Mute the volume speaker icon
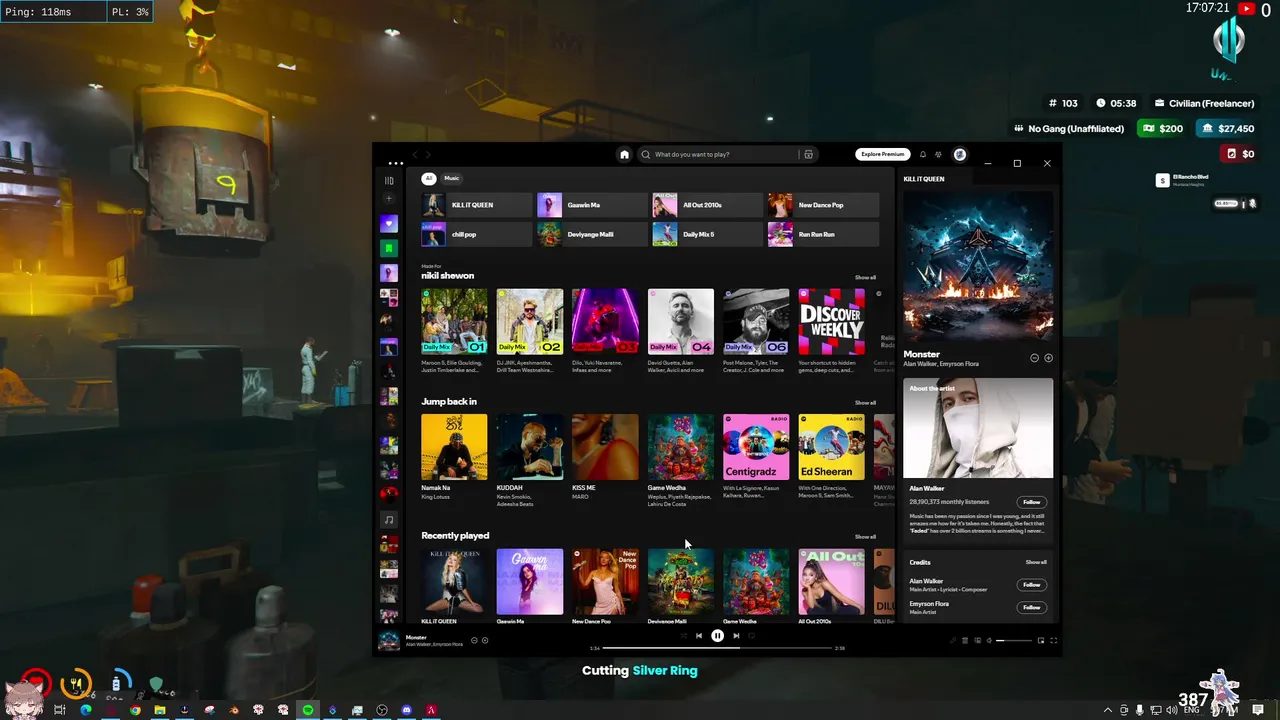The image size is (1280, 720). 989,640
